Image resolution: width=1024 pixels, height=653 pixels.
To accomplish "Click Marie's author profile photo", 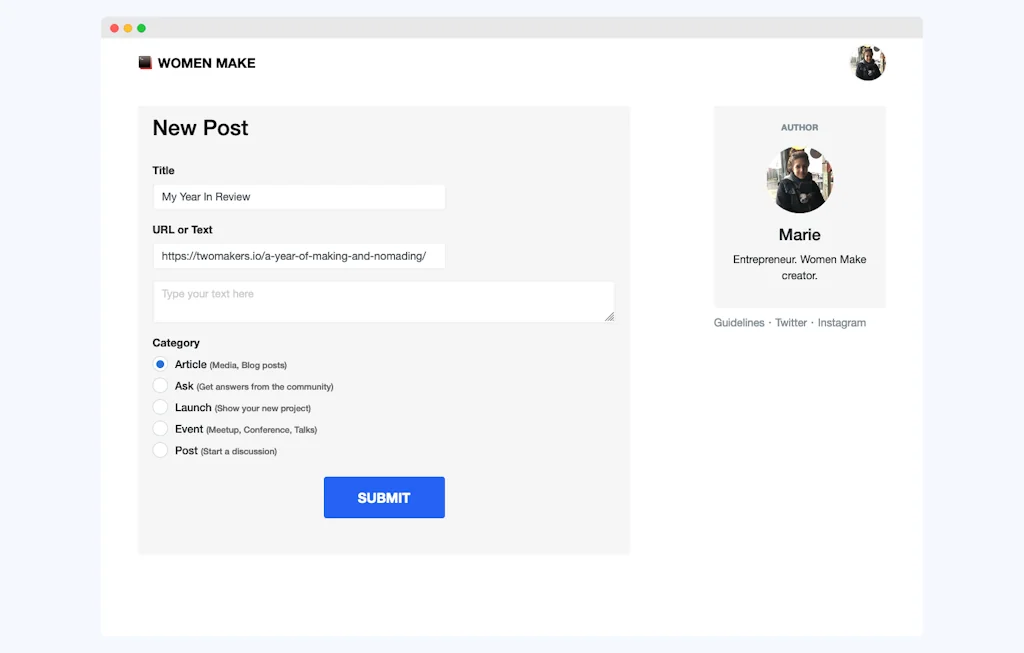I will click(799, 180).
